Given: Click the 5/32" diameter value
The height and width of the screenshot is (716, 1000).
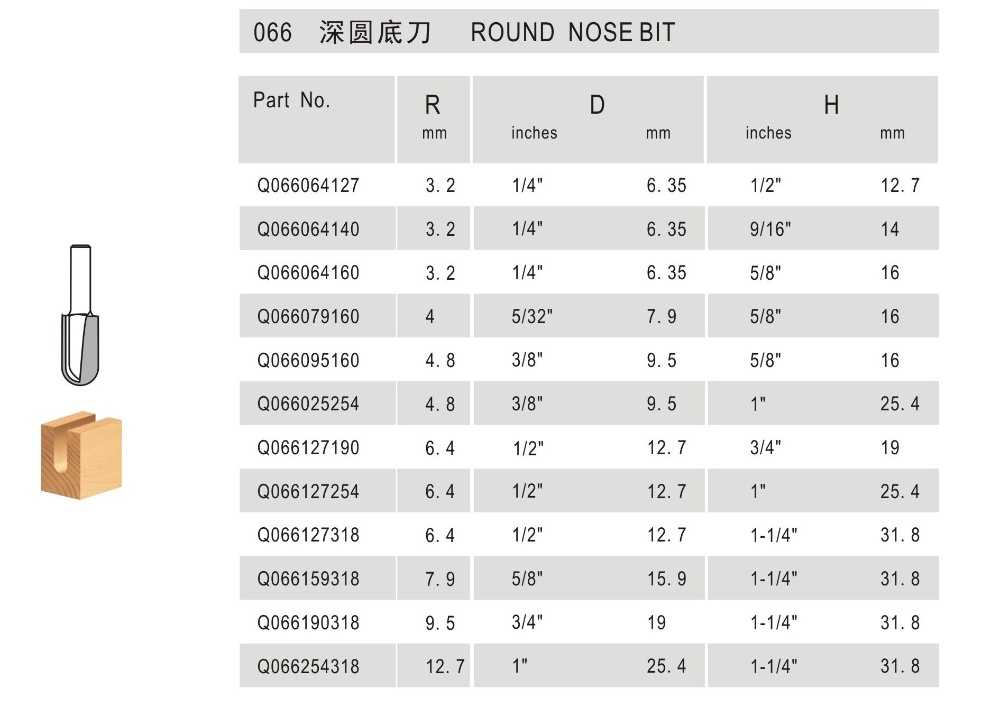Looking at the screenshot, I should [532, 317].
